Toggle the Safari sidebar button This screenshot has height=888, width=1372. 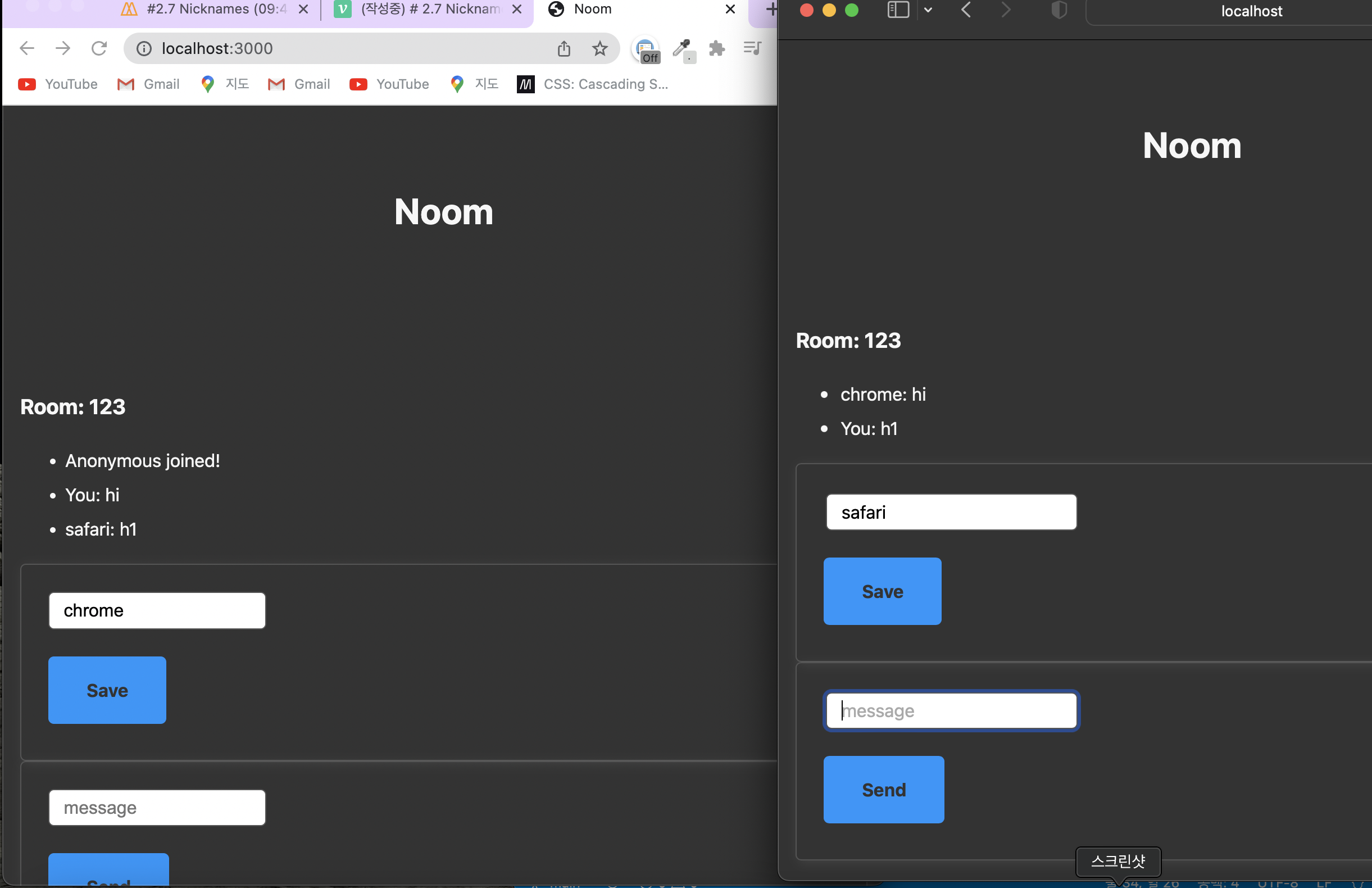(898, 10)
